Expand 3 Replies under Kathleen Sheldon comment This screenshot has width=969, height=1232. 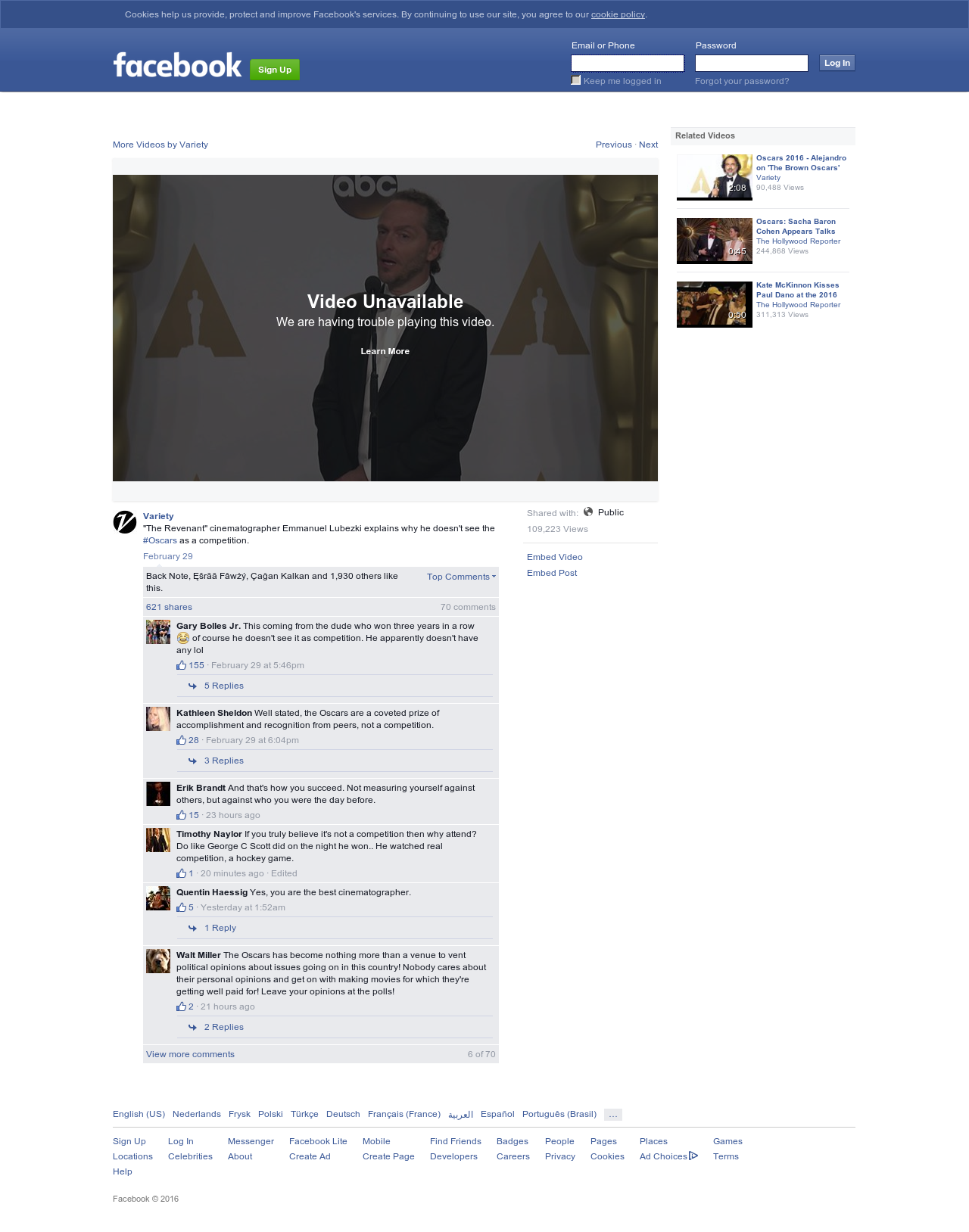224,761
